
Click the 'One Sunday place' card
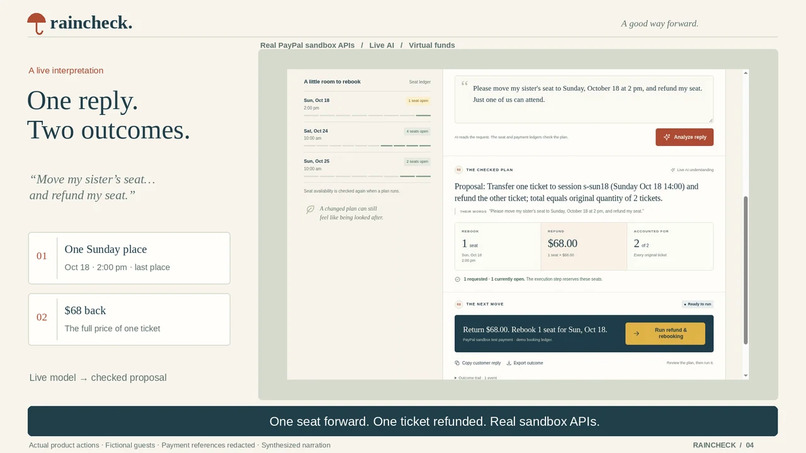129,258
